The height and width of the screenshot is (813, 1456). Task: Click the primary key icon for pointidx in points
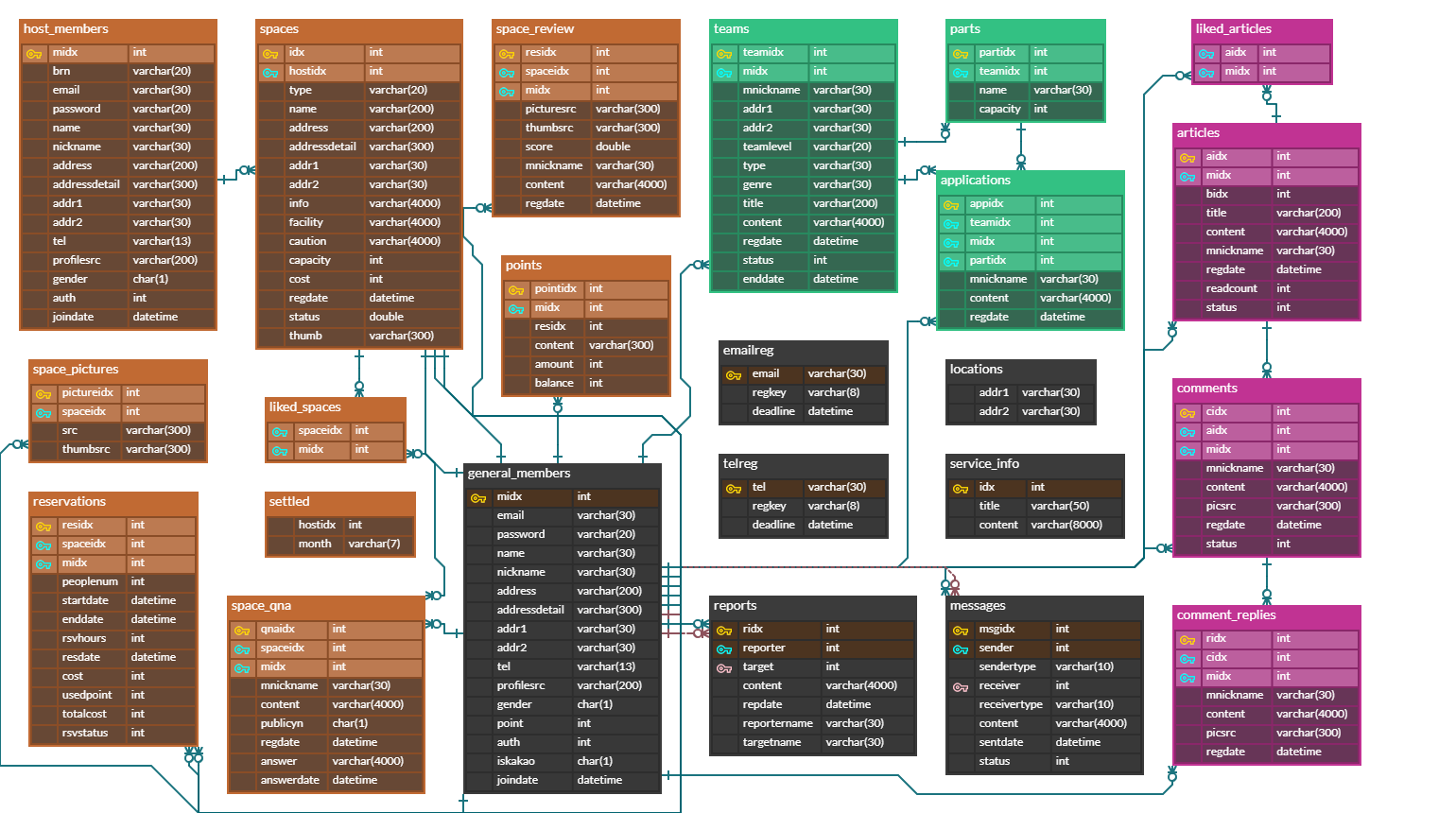514,288
